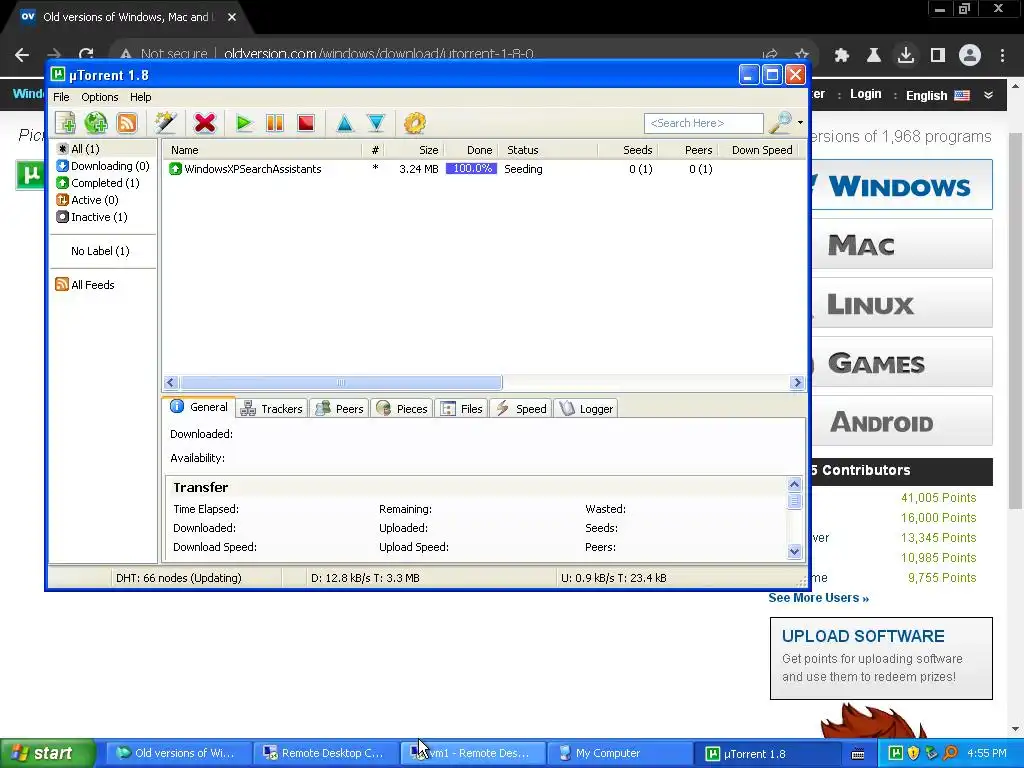The width and height of the screenshot is (1024, 768).
Task: Select the Active (0) category
Action: coord(88,200)
